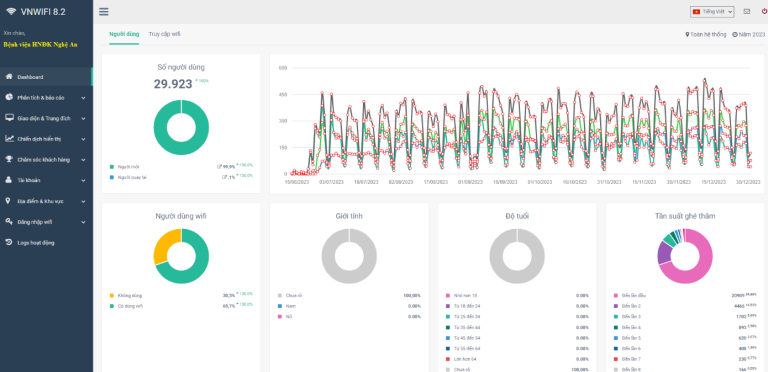The height and width of the screenshot is (372, 768).
Task: Open the mail envelope icon
Action: pos(746,11)
